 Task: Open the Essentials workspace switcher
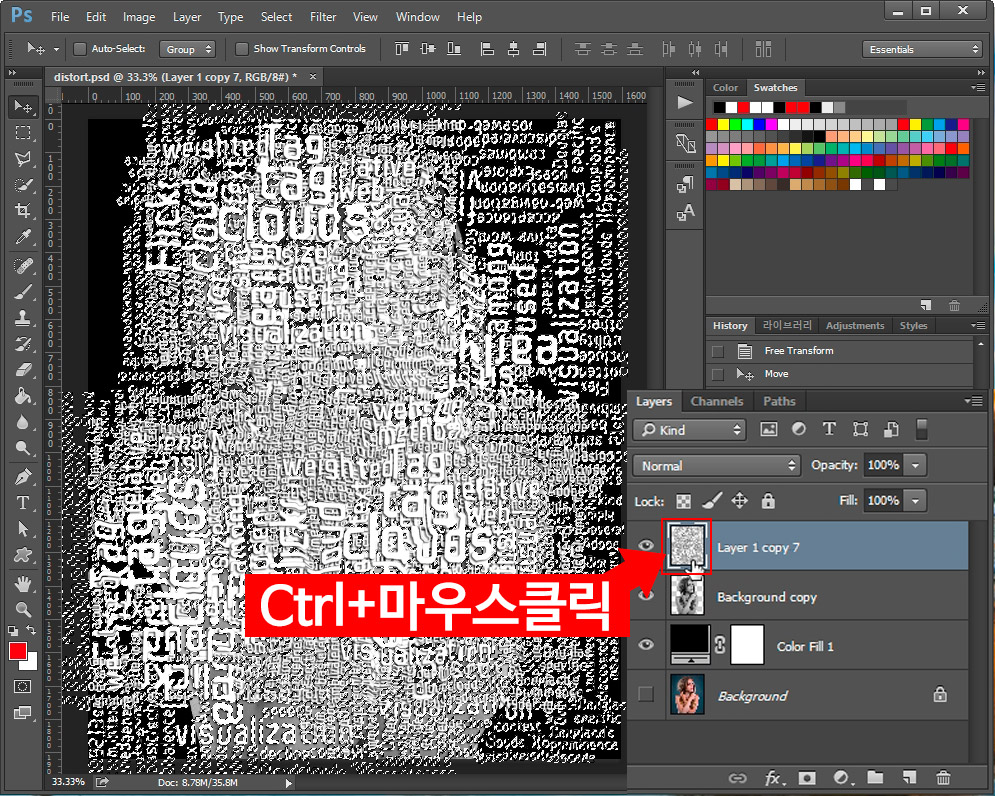921,48
